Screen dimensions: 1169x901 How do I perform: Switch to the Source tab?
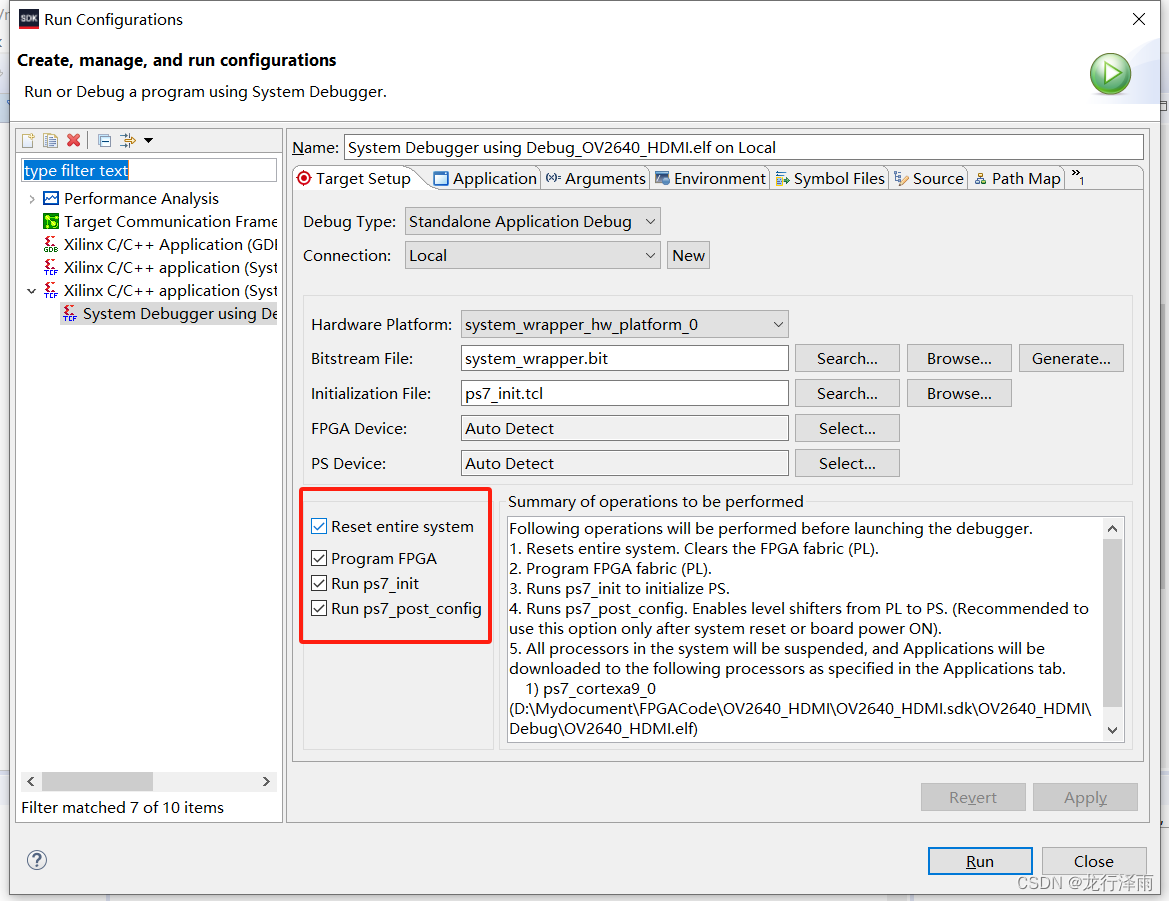tap(928, 178)
